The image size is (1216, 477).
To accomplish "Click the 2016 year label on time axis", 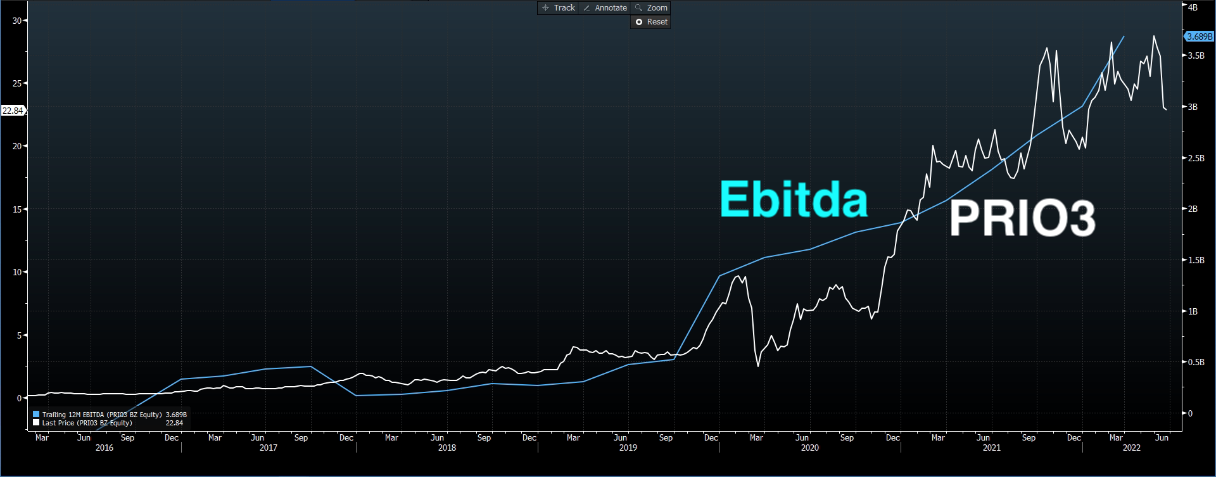I will [x=103, y=448].
